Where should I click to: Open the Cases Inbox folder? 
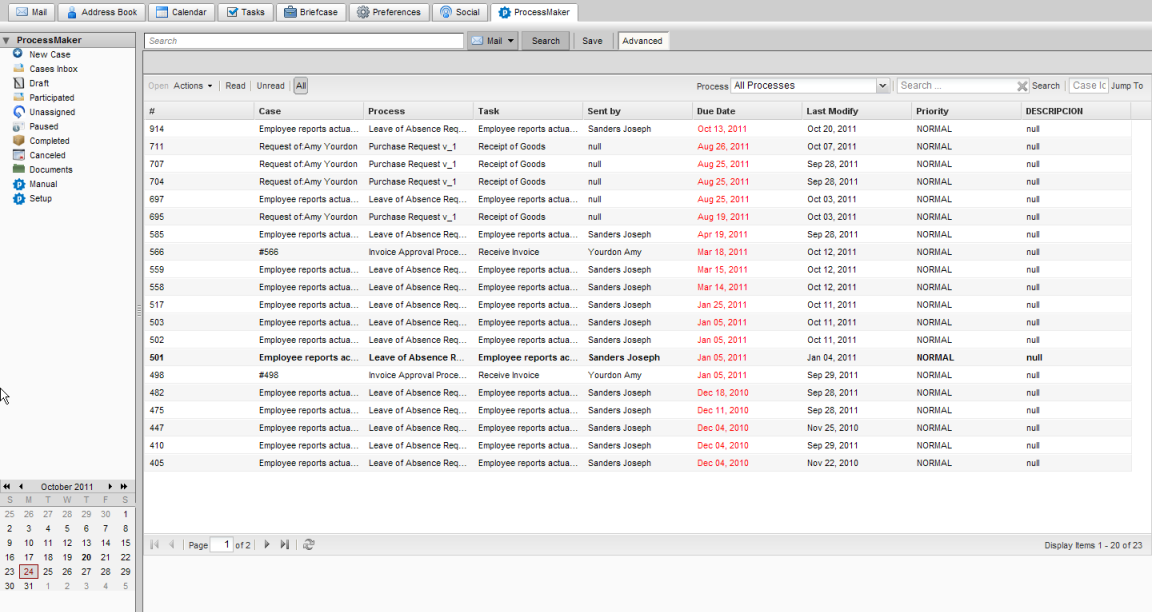click(x=52, y=69)
